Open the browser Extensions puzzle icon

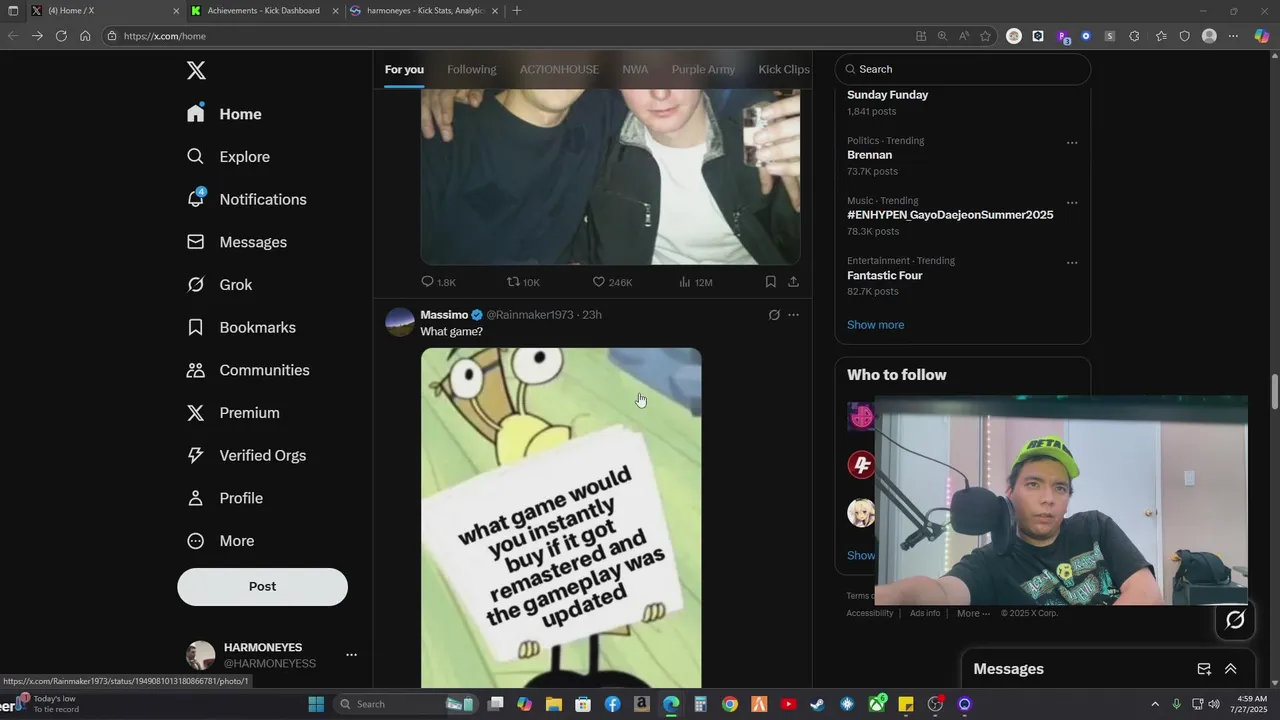[x=1134, y=36]
